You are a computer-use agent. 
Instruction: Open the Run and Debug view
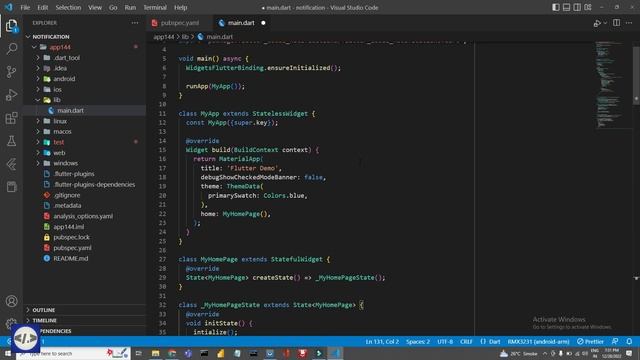click(11, 95)
